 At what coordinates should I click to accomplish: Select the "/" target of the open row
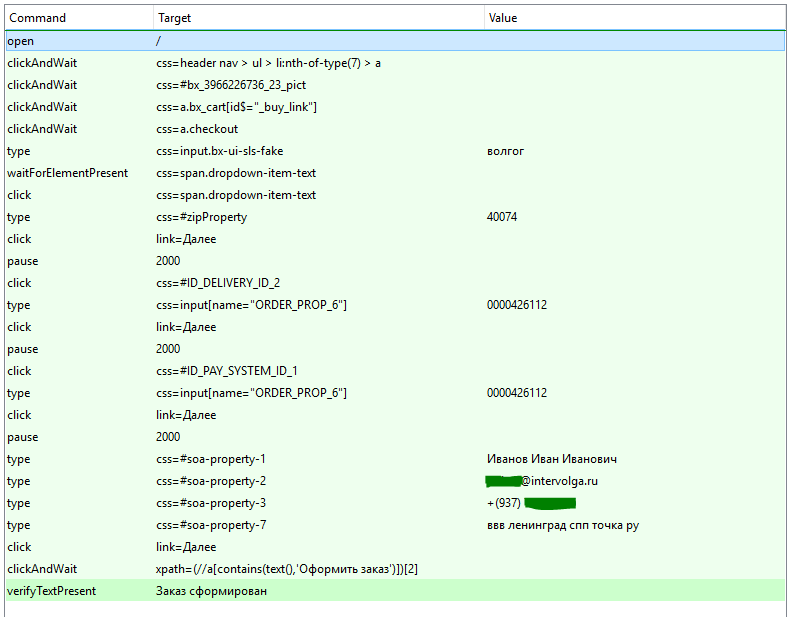point(158,41)
